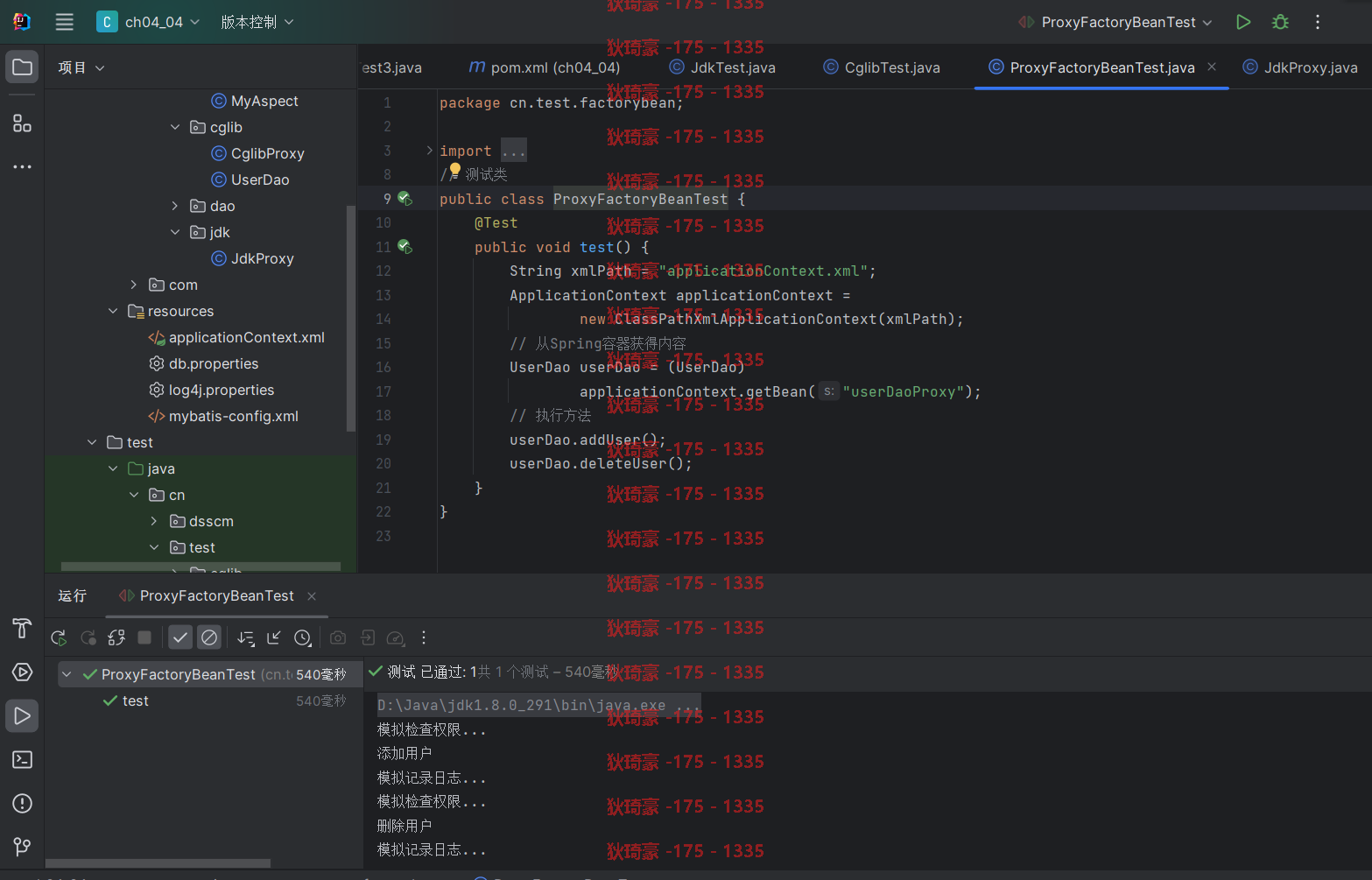Expand the dao folder
The width and height of the screenshot is (1372, 880).
[175, 206]
